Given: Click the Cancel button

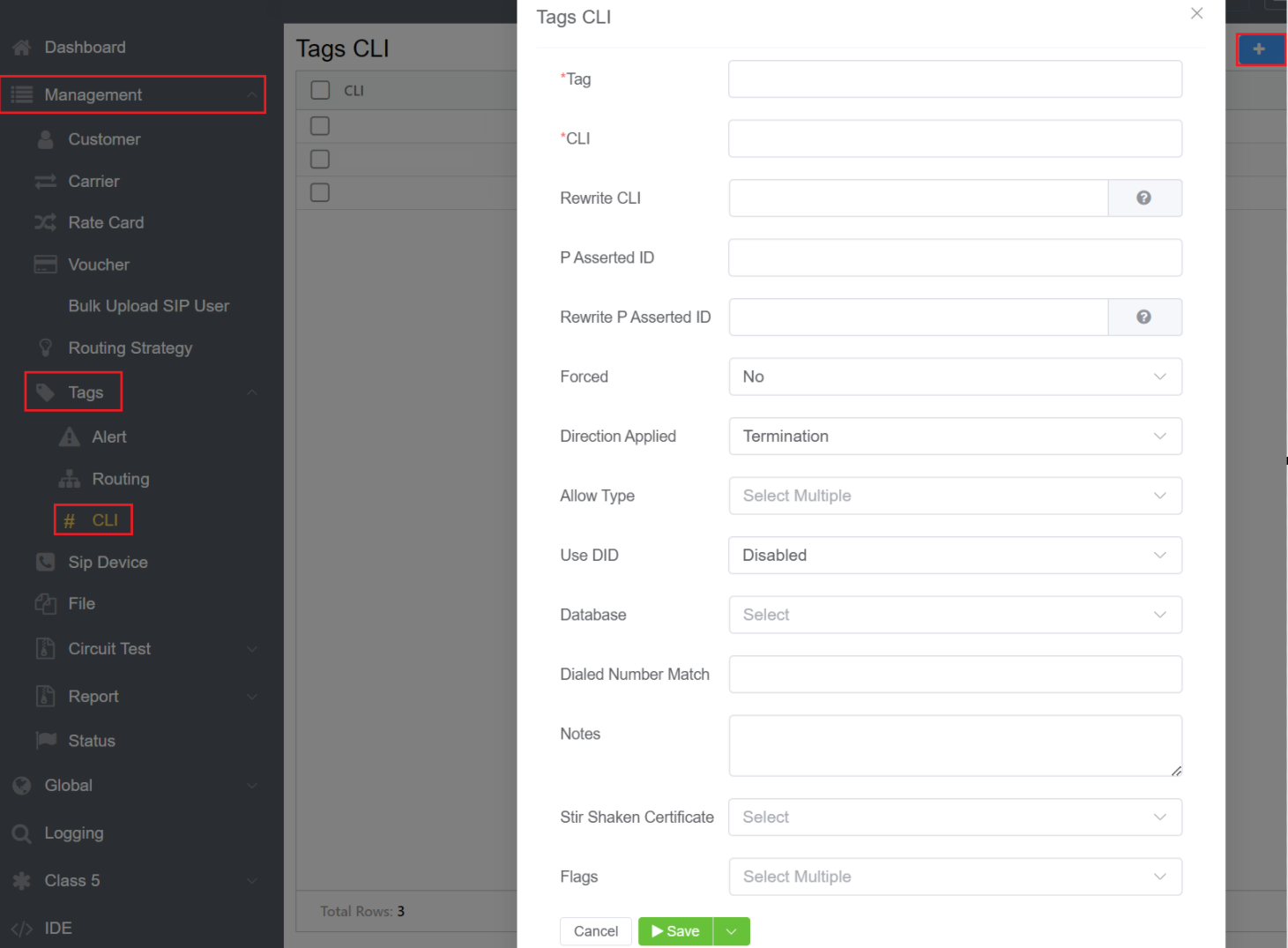Looking at the screenshot, I should (596, 931).
